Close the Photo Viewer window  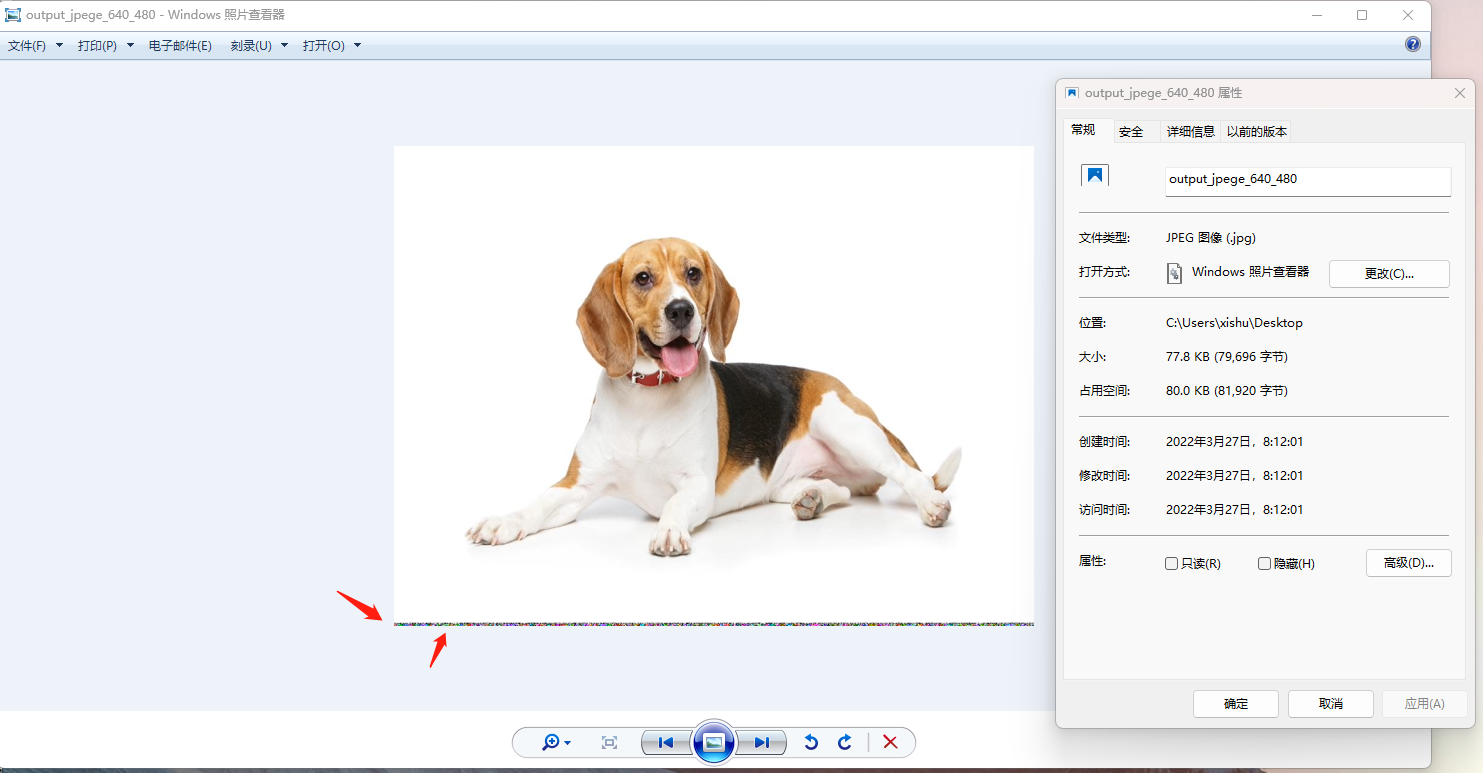click(x=1408, y=15)
